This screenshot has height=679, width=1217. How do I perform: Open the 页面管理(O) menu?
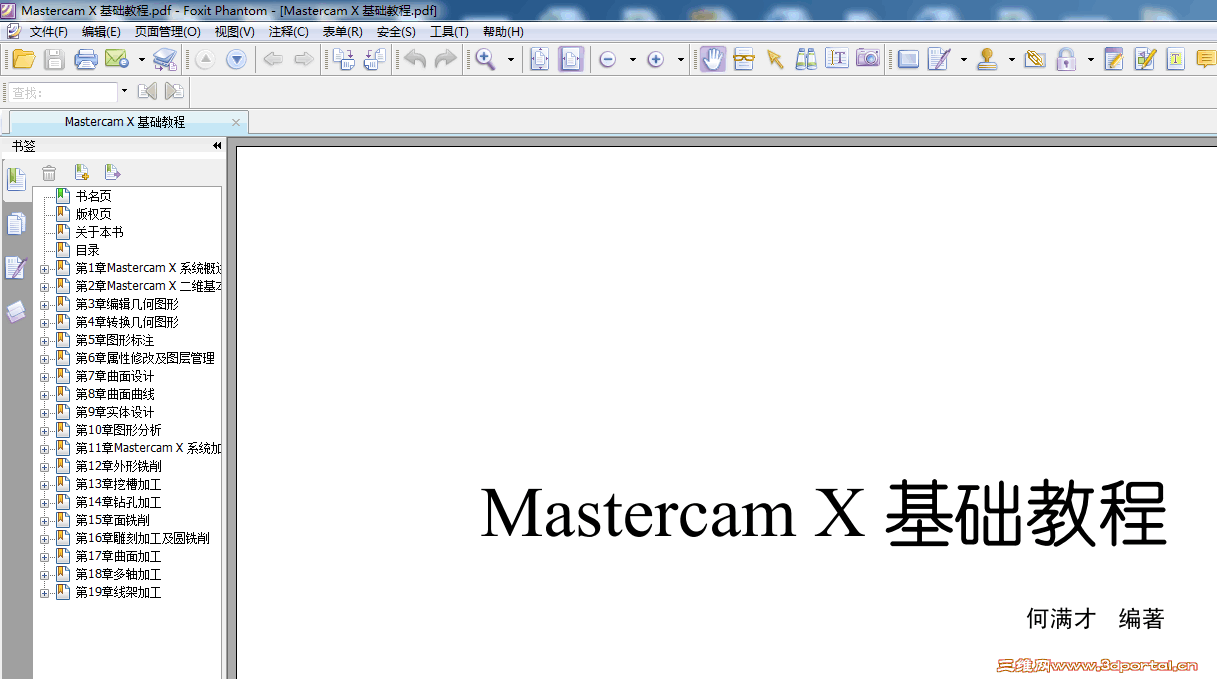pyautogui.click(x=168, y=32)
